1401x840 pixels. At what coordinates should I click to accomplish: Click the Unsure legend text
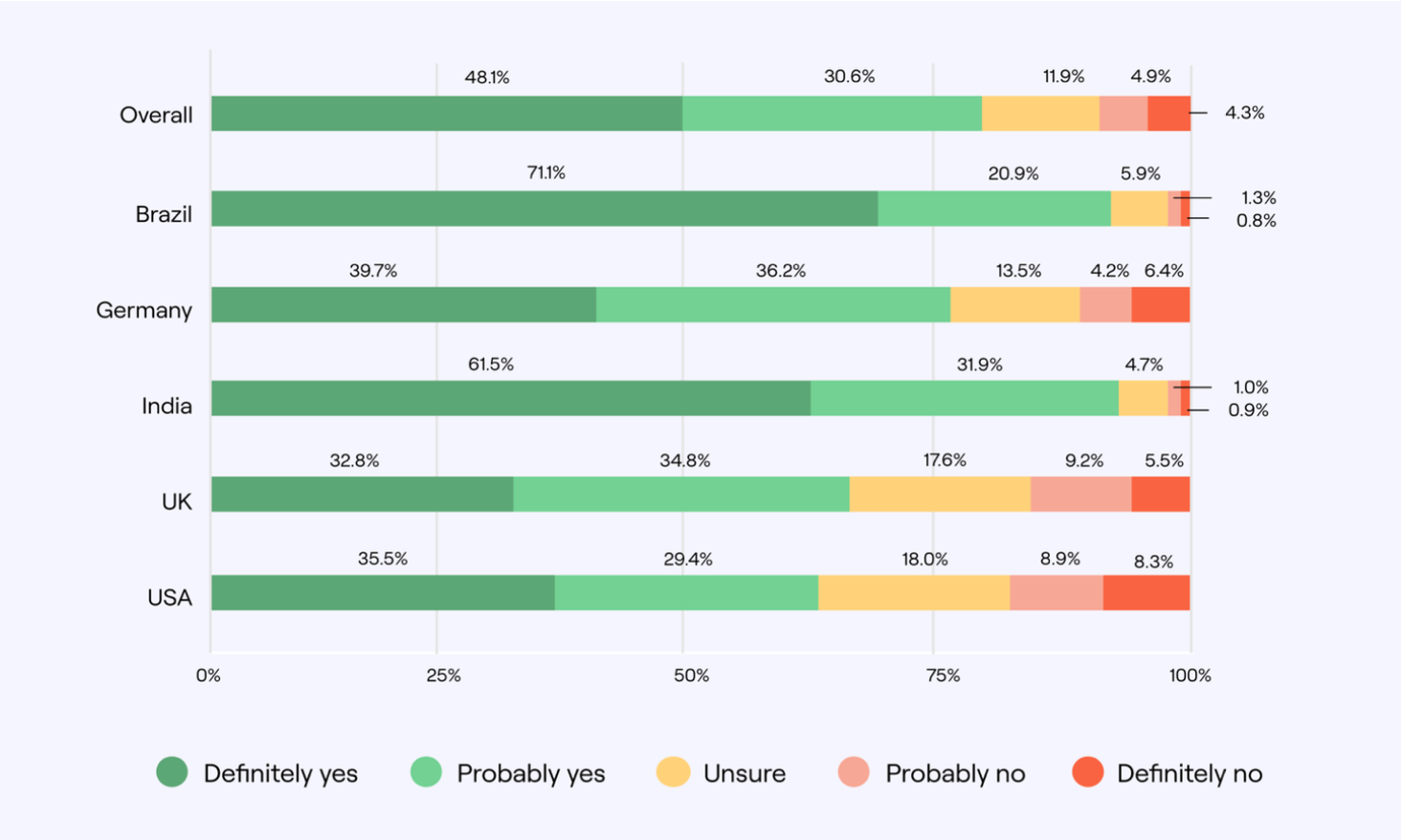tap(745, 773)
